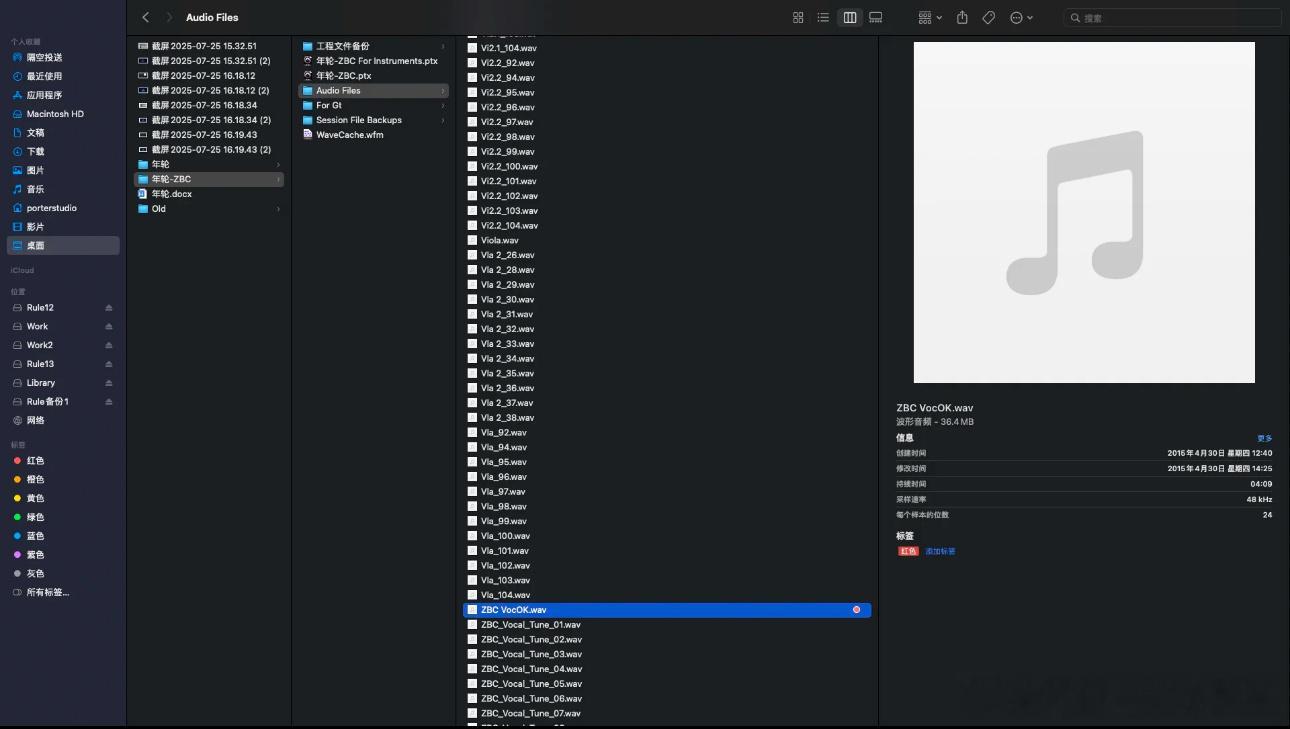Eject the Library volume
Screen dimensions: 1290x729
click(109, 383)
